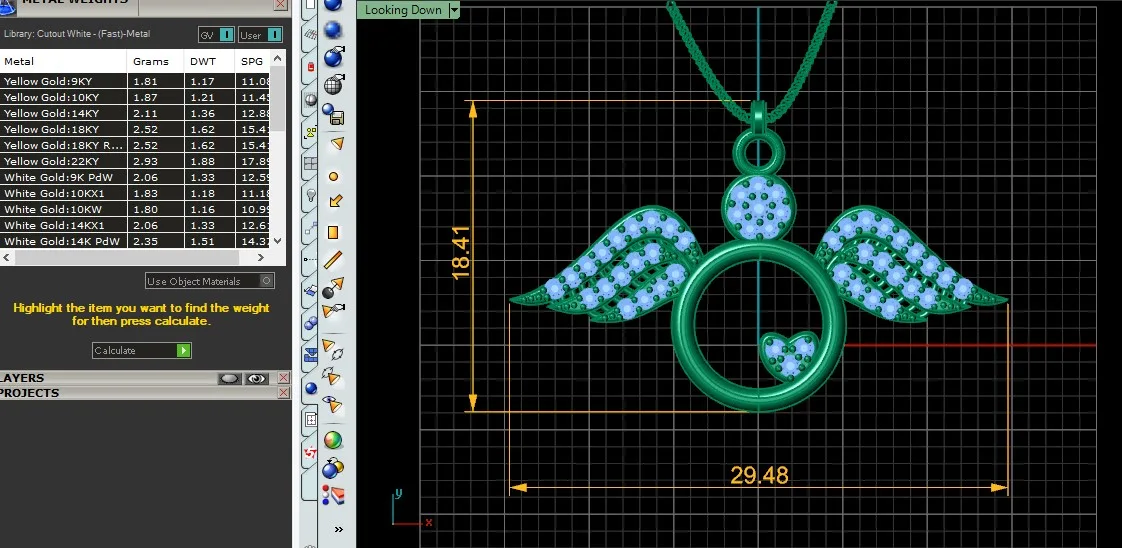Viewport: 1122px width, 548px height.
Task: Click the horizontal scroll right arrow under metal table
Action: coord(260,257)
